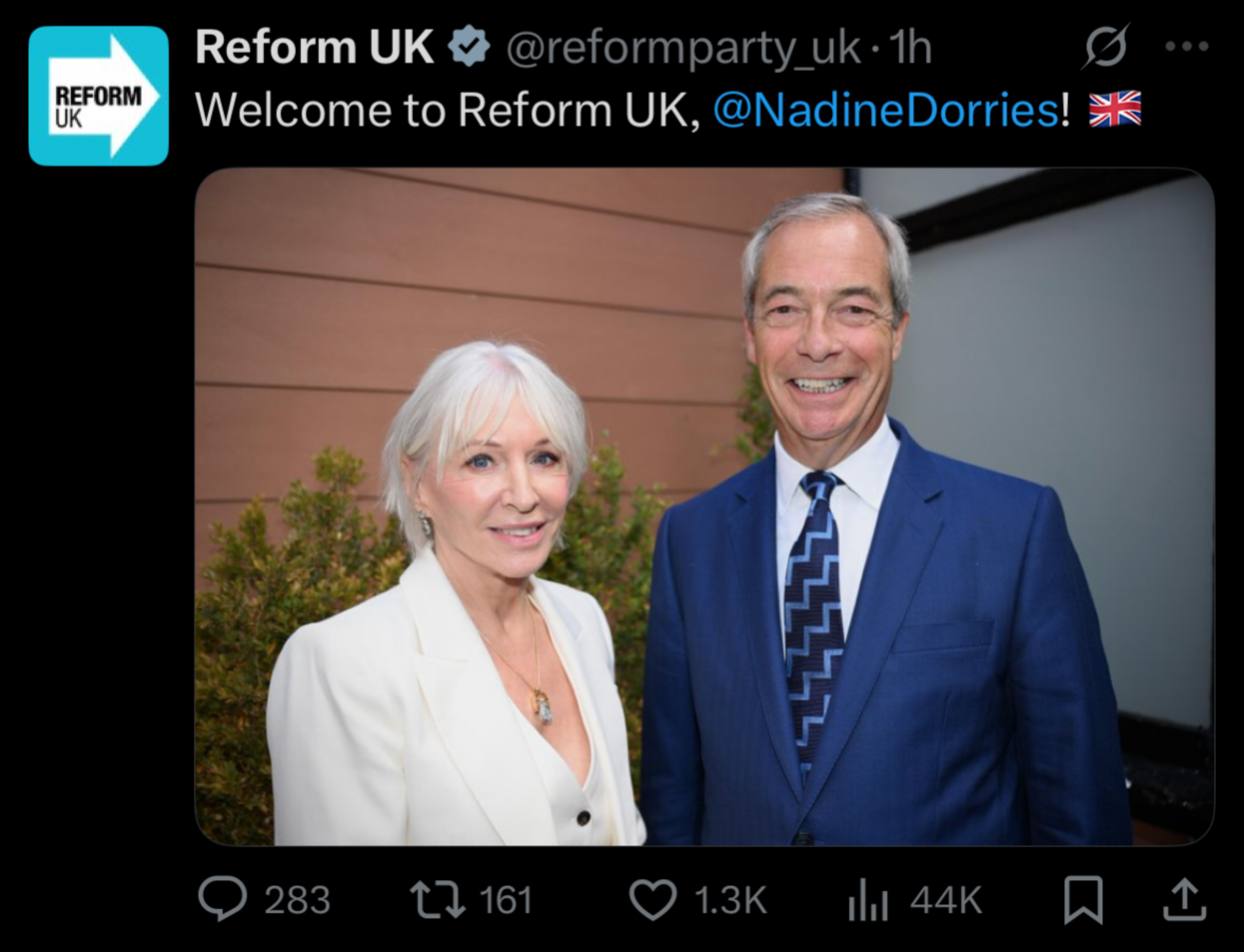Click the 1h post timestamp
The width and height of the screenshot is (1244, 952).
[910, 49]
